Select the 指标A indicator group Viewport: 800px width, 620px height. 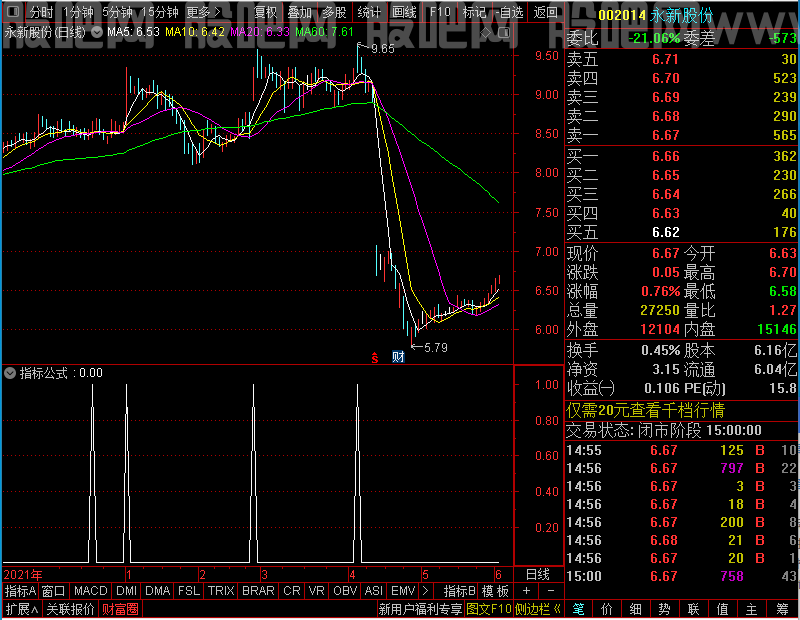tap(20, 591)
